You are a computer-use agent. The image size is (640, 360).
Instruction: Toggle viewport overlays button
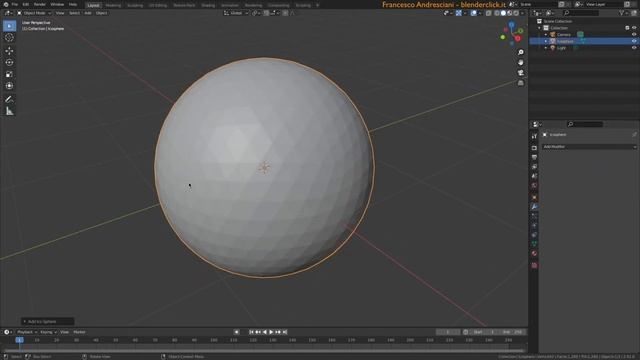[473, 13]
